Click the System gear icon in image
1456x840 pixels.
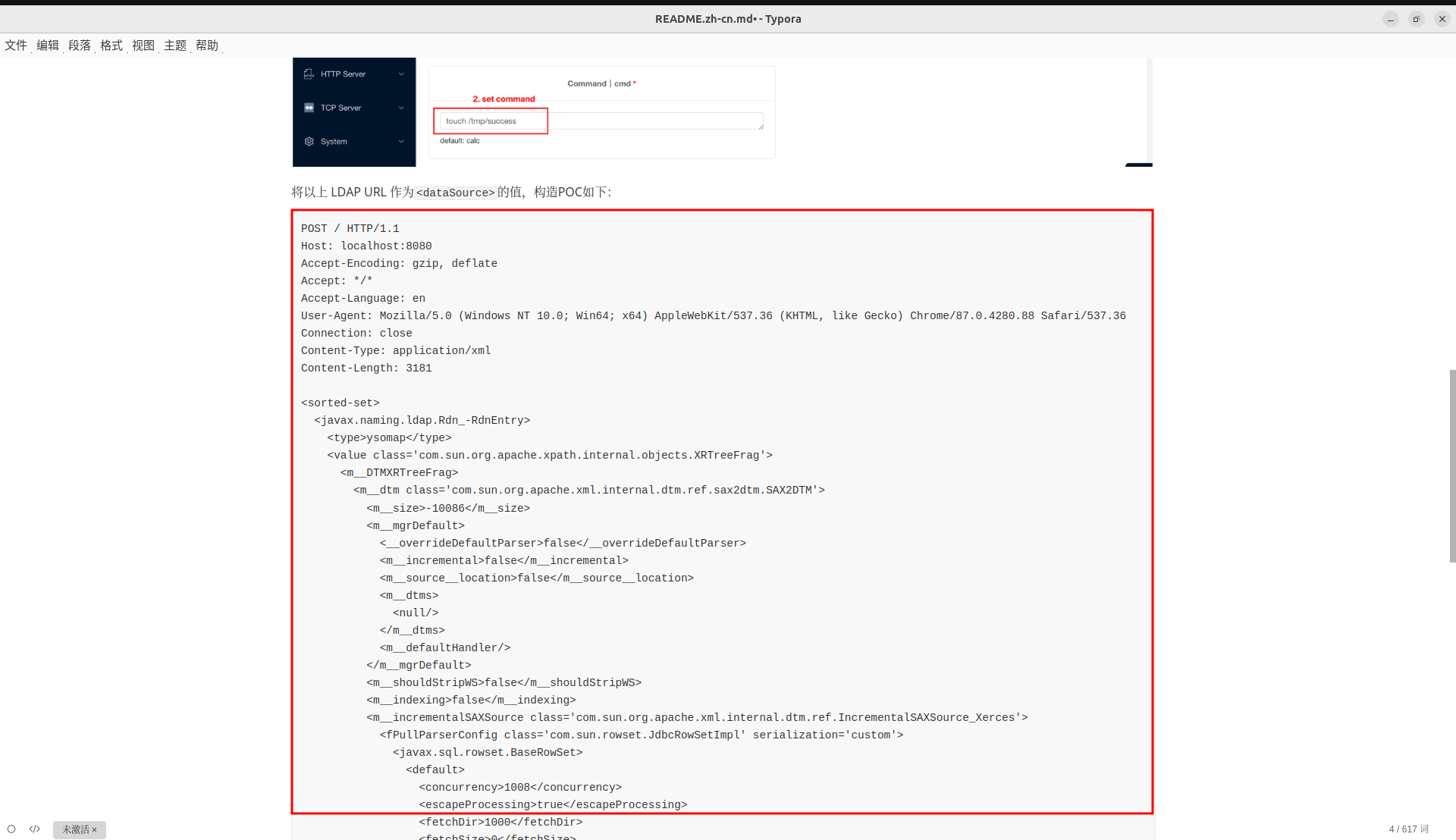pyautogui.click(x=309, y=142)
